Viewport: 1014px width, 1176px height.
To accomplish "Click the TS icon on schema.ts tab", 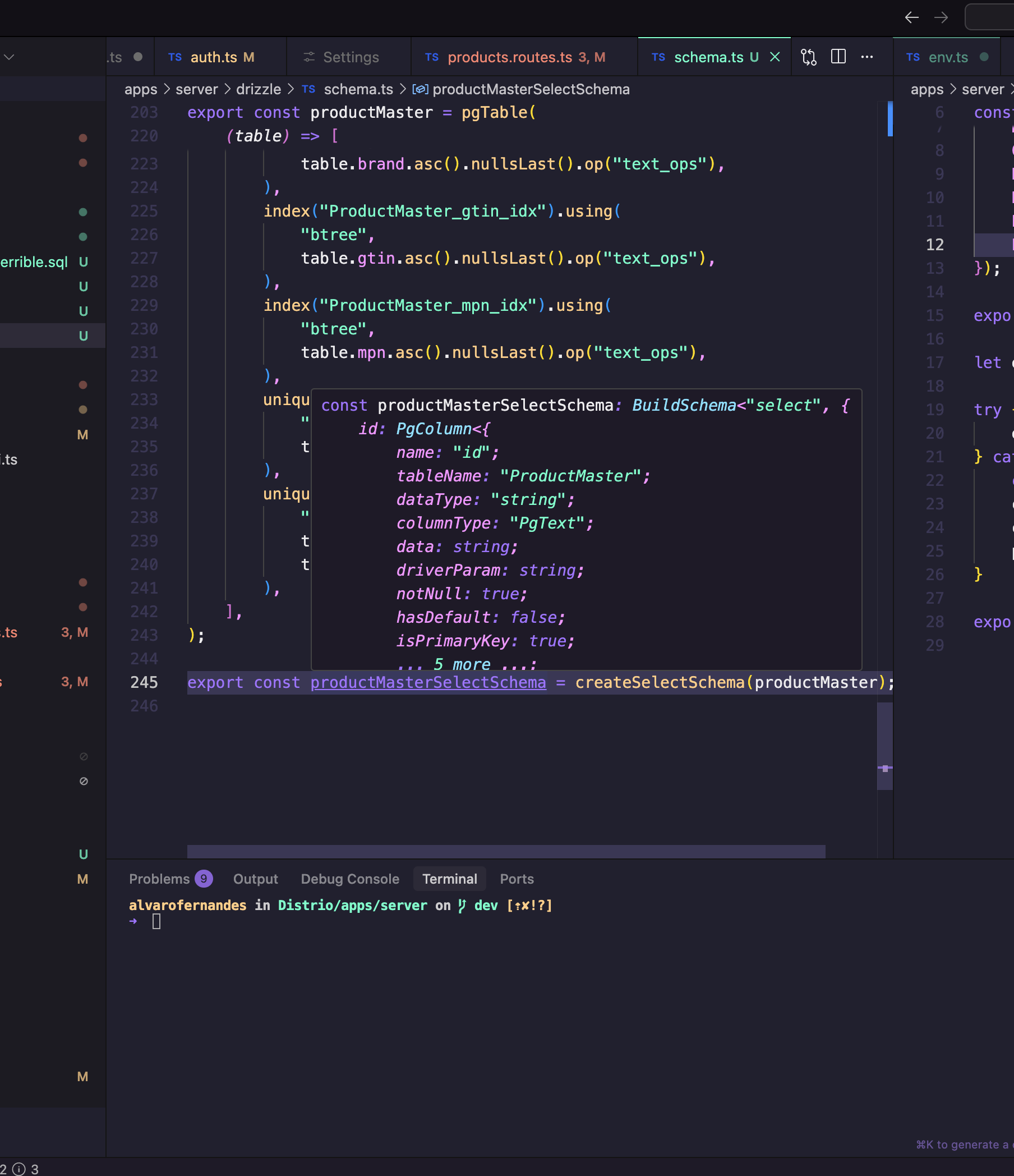I will [658, 57].
